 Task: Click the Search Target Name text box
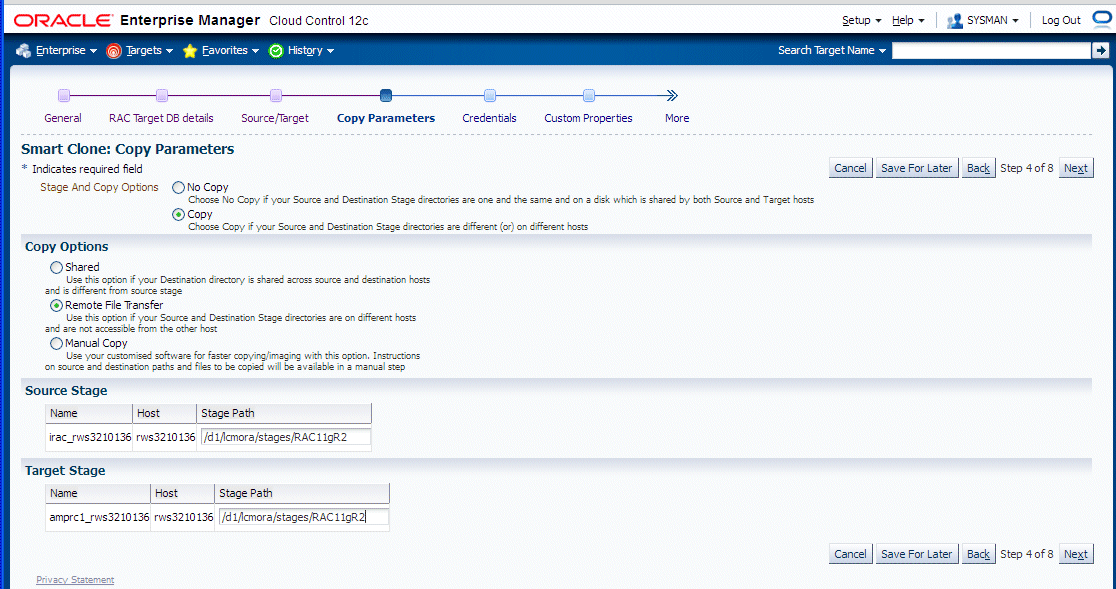pos(991,51)
